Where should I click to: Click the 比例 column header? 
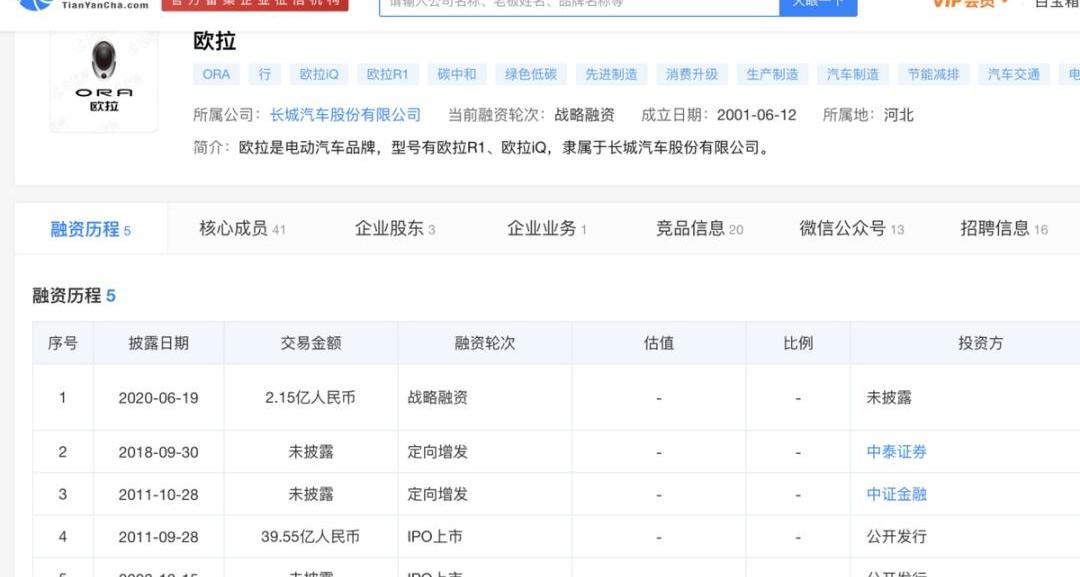click(x=798, y=343)
